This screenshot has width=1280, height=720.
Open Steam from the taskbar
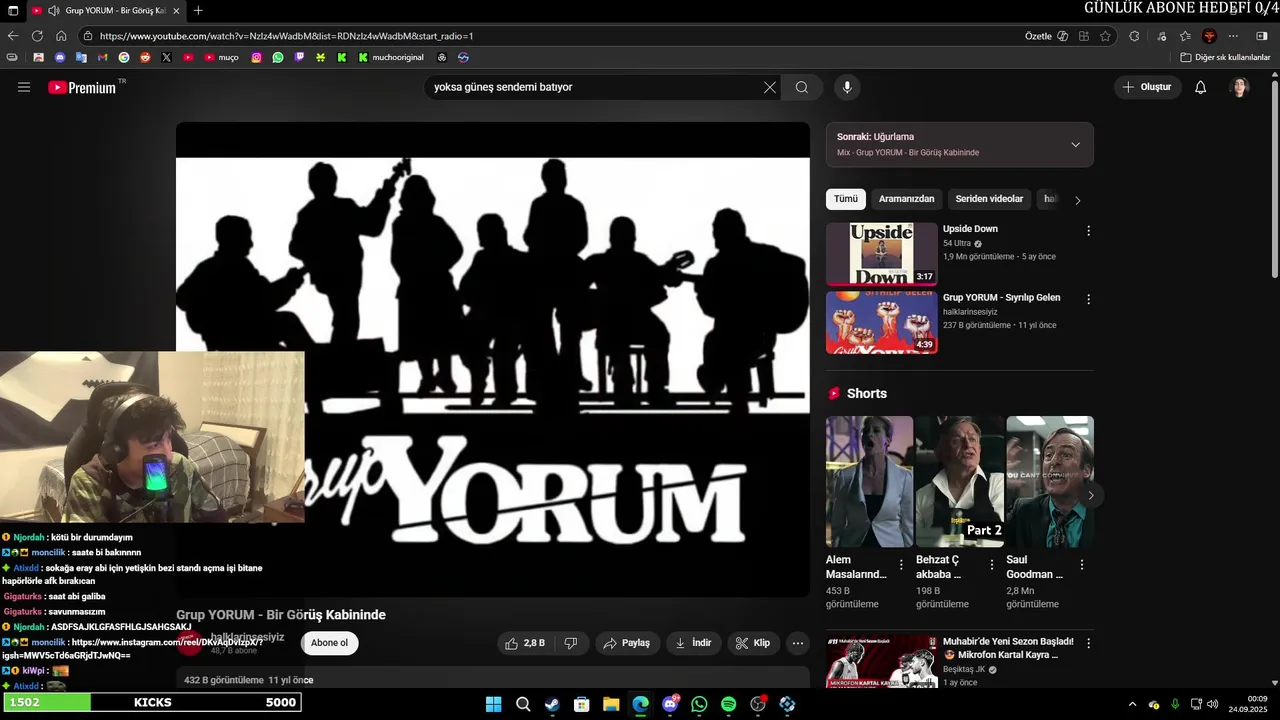[552, 704]
